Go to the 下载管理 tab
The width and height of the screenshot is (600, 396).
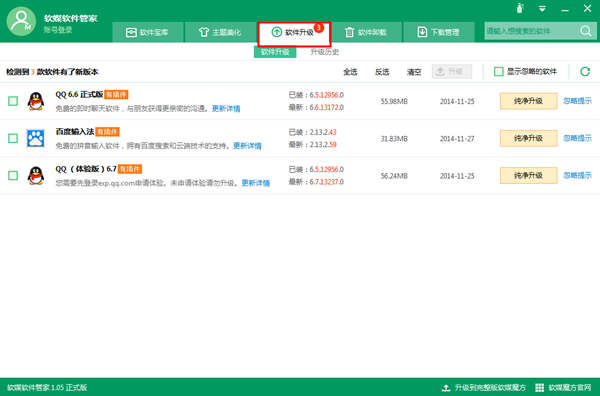[439, 32]
